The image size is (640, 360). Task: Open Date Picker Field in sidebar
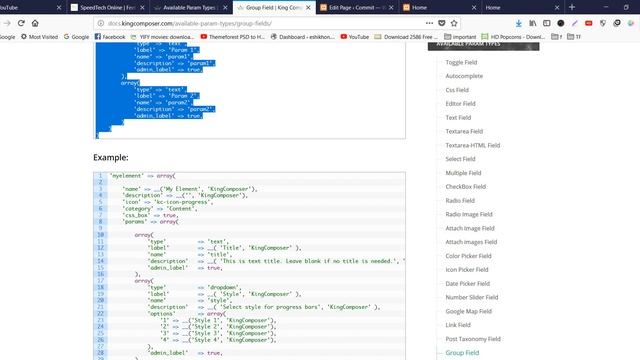point(468,283)
